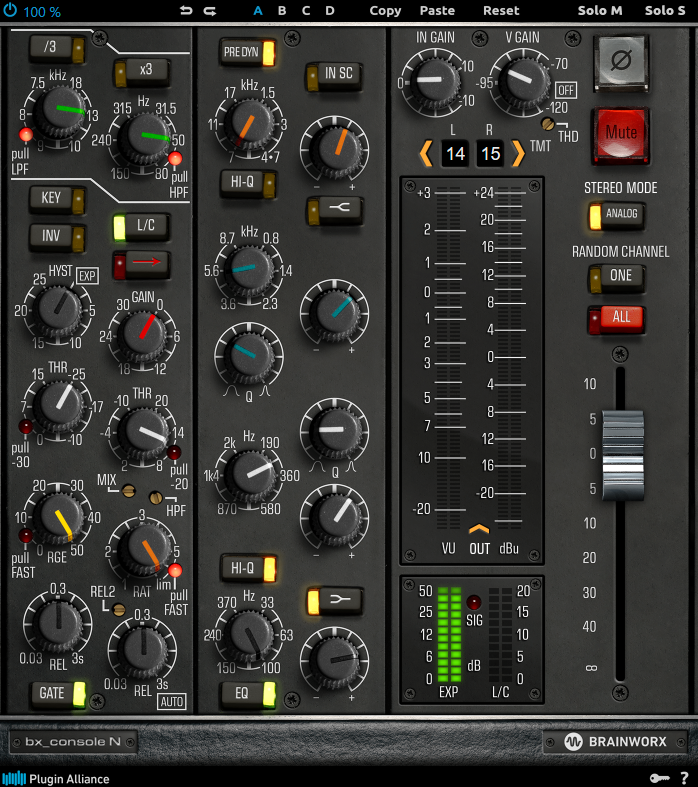Toggle the phase invert Ø button

tap(621, 62)
